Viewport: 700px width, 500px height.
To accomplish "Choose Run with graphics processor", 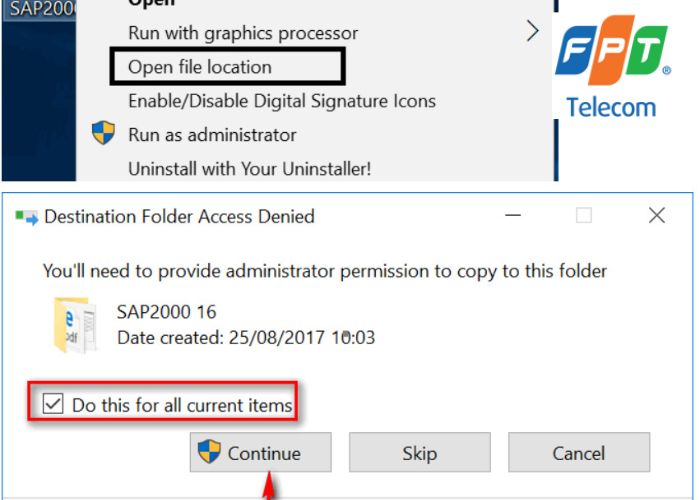I will tap(243, 33).
